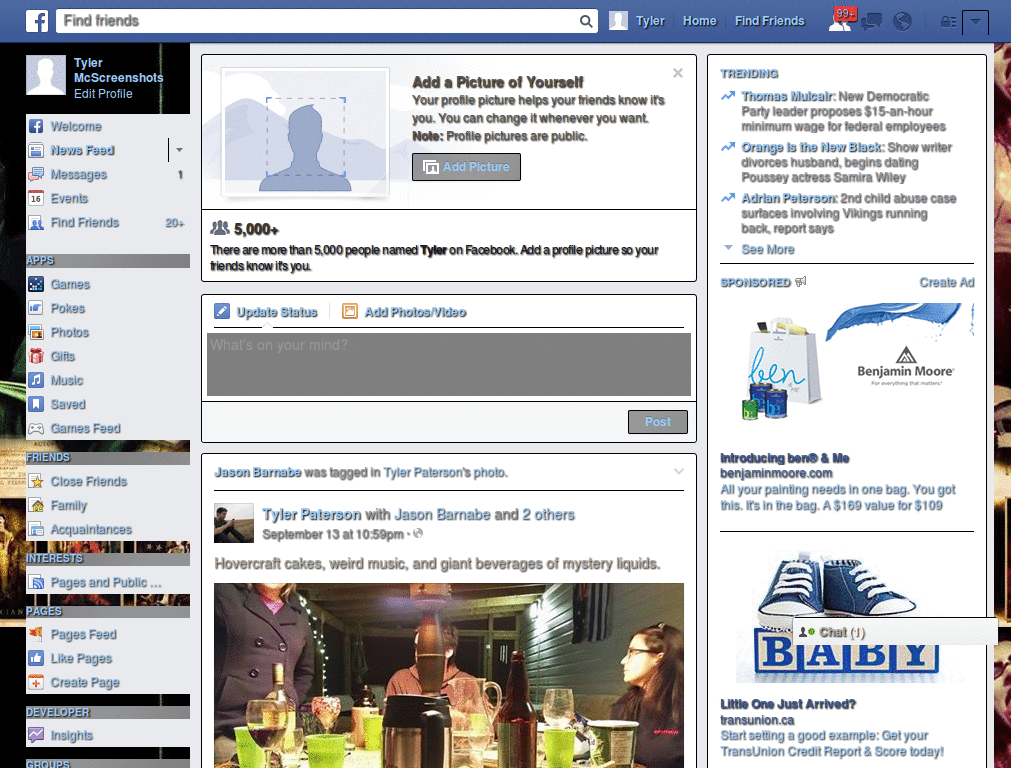Click Tyler Paterson's photo link in story header
The height and width of the screenshot is (768, 1024).
pos(445,472)
